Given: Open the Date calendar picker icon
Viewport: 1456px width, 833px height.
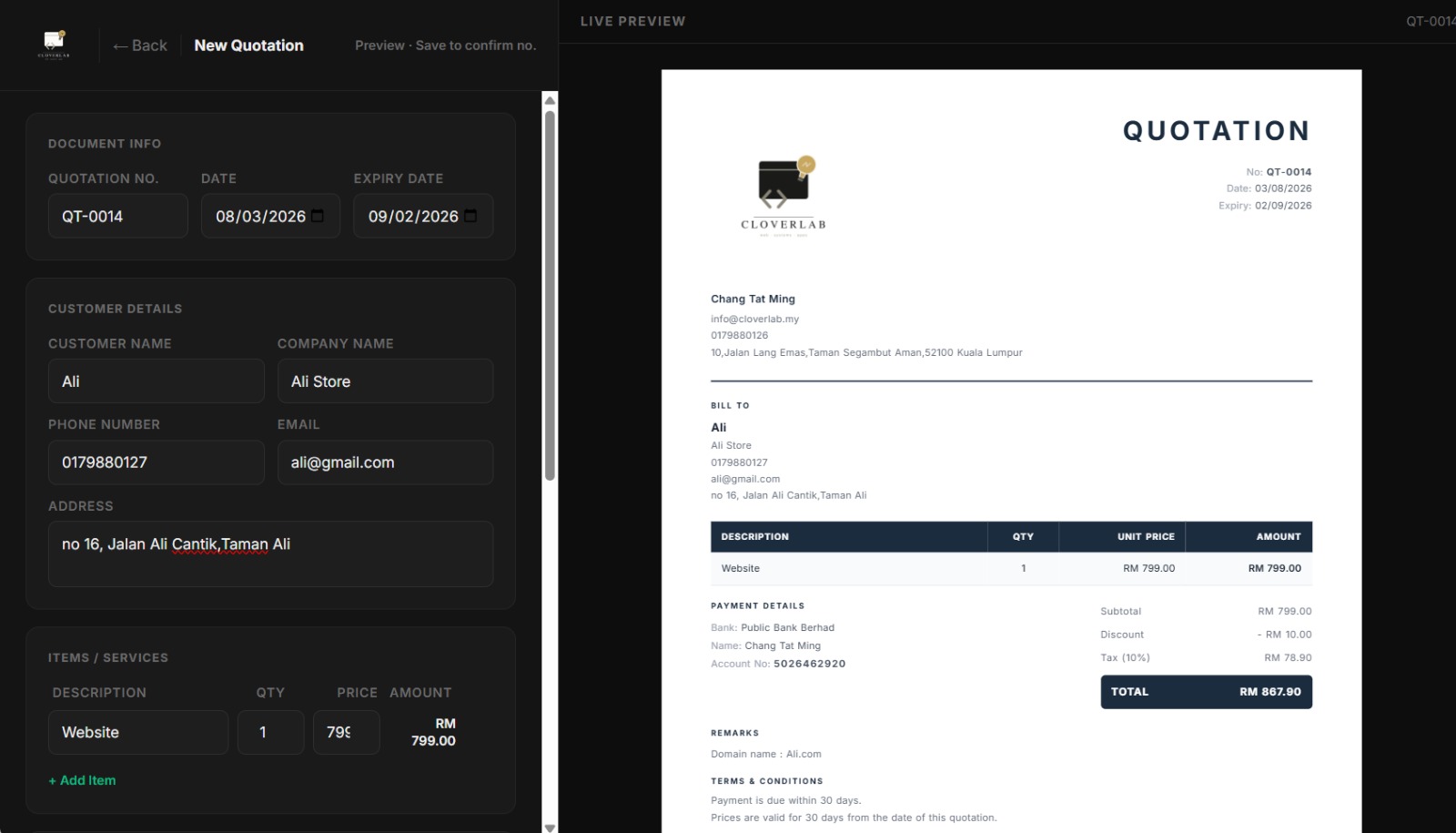Looking at the screenshot, I should coord(318,216).
